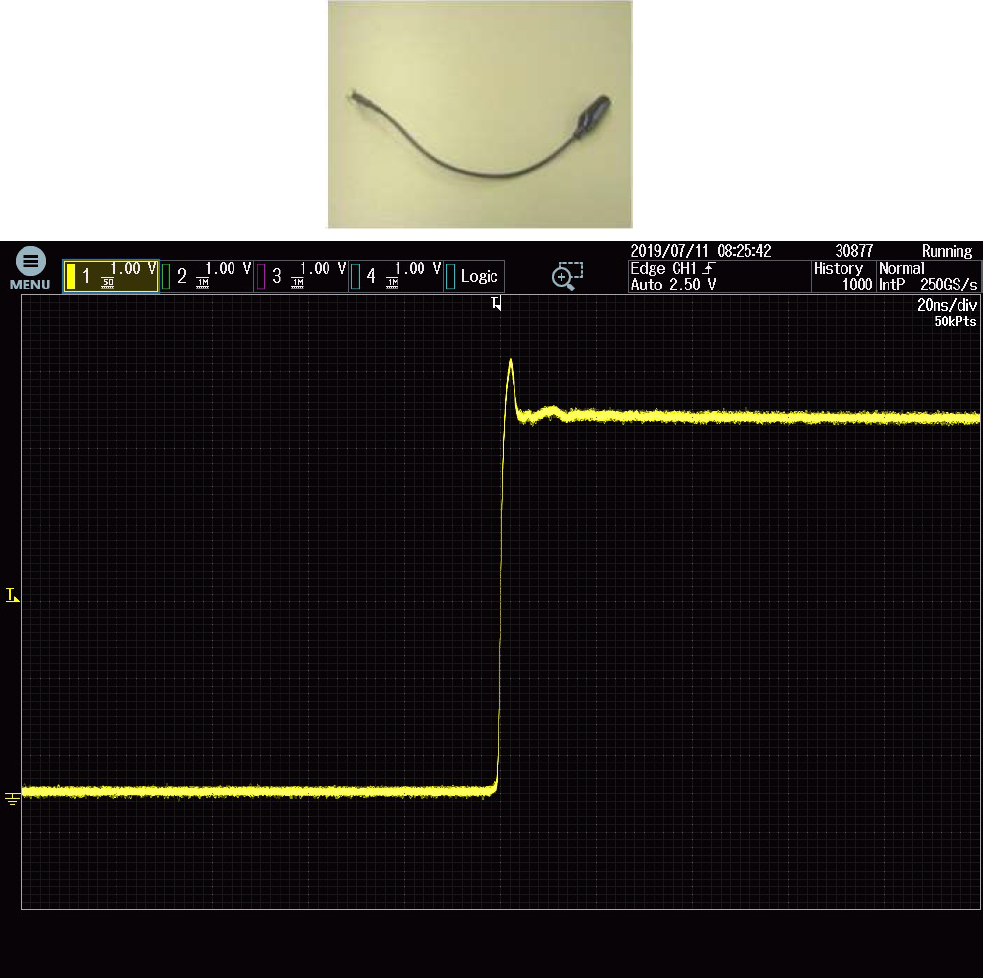Click the 30877 acquisition counter
983x978 pixels.
pos(855,251)
